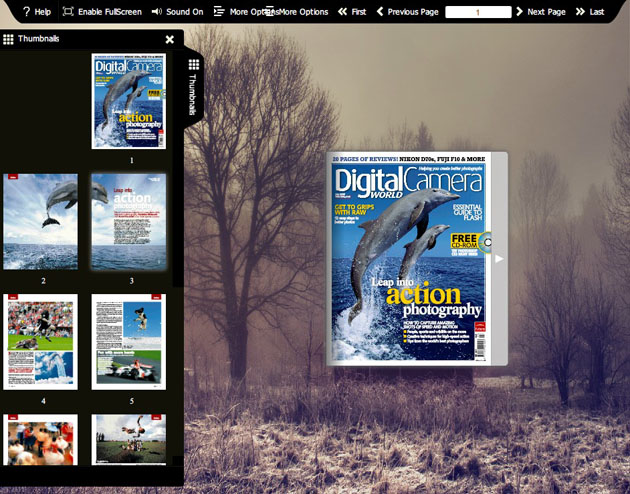Open blurred dancers thumbnail in bottom row
The width and height of the screenshot is (630, 494).
[x=41, y=440]
